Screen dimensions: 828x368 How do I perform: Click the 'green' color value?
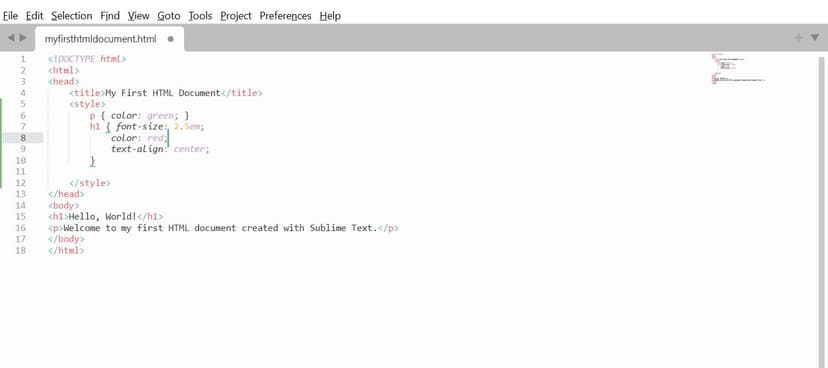coord(160,115)
